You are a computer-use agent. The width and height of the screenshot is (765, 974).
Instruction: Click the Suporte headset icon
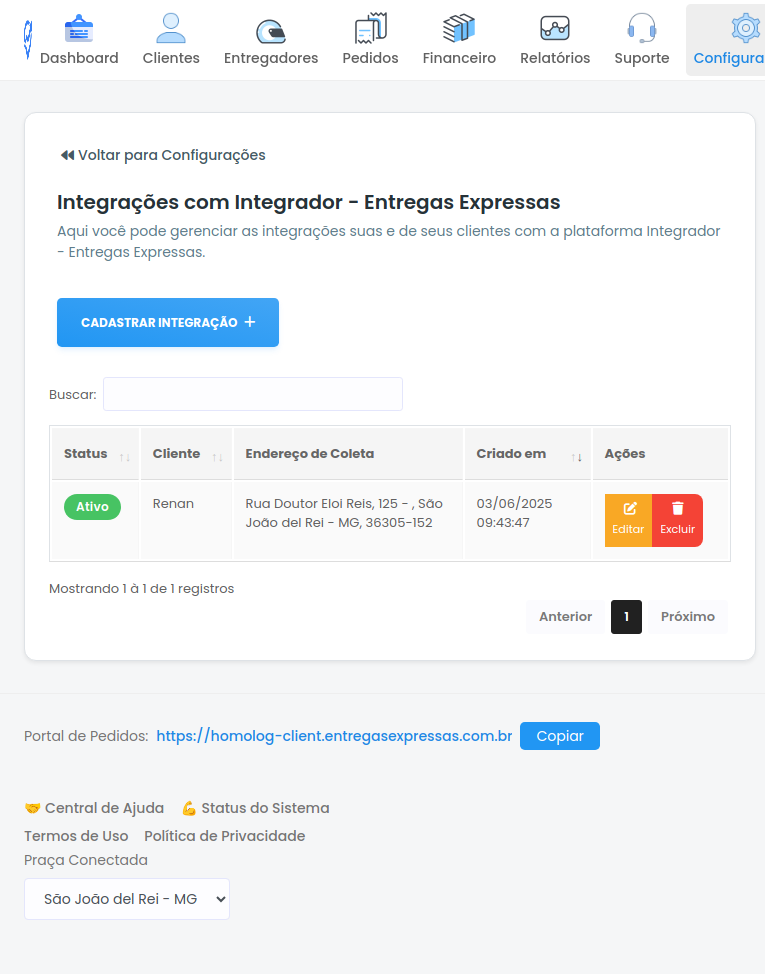[641, 27]
